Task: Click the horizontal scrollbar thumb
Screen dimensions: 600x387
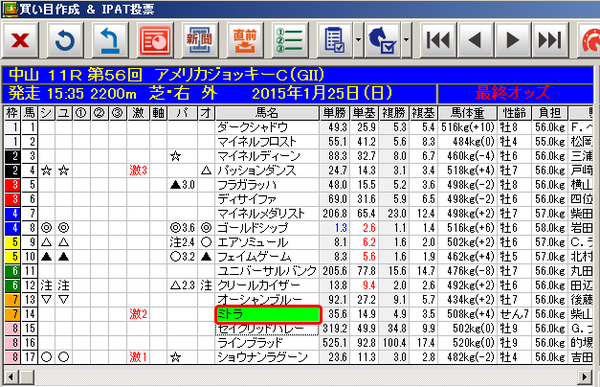Action: (26, 377)
